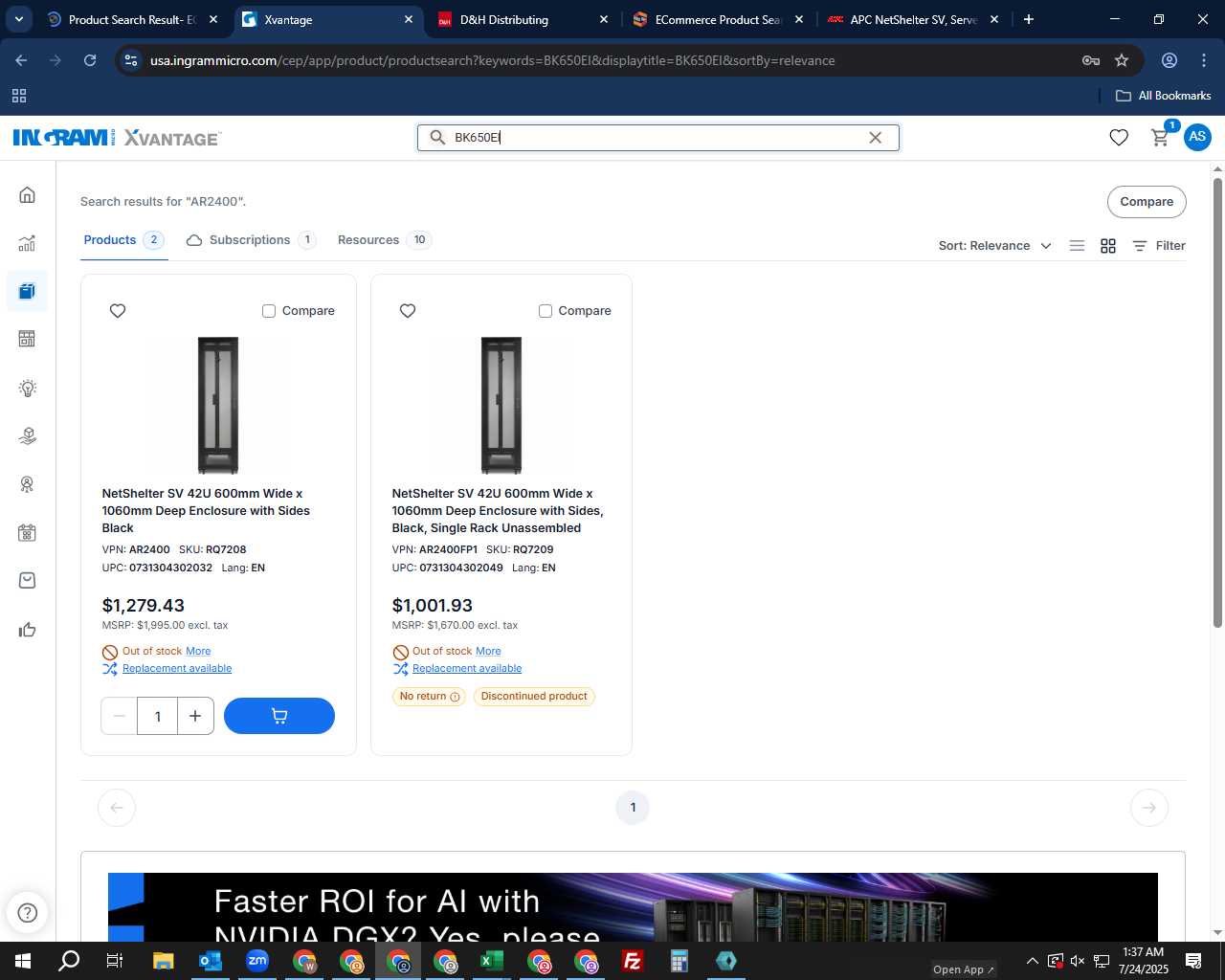Select the Products tab

click(x=123, y=240)
